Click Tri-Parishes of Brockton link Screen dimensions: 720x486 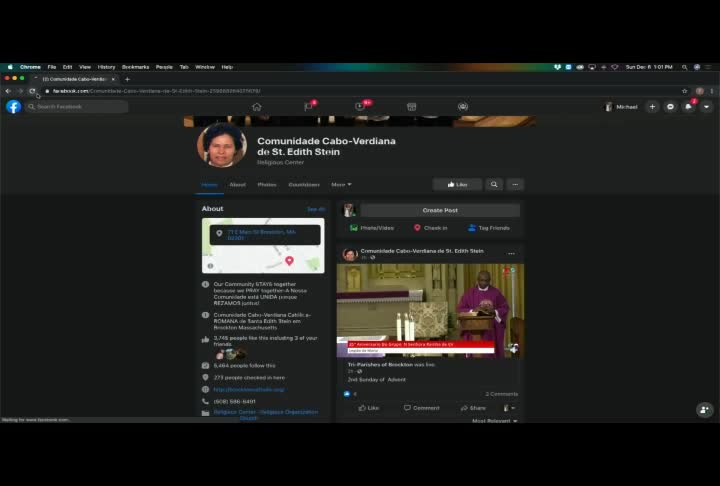click(380, 365)
